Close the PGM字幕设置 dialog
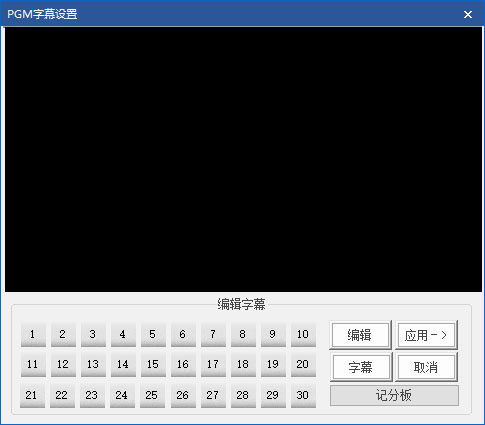The height and width of the screenshot is (425, 485). (x=468, y=14)
